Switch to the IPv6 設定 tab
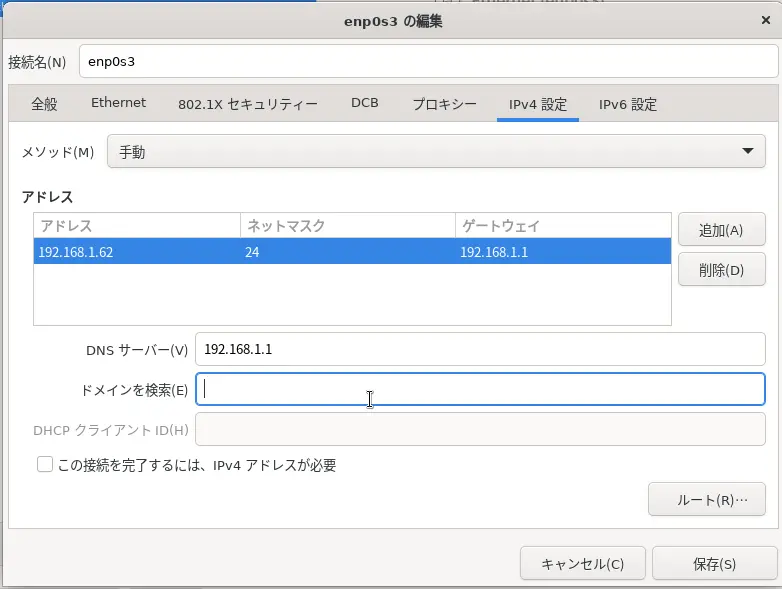 click(x=627, y=104)
